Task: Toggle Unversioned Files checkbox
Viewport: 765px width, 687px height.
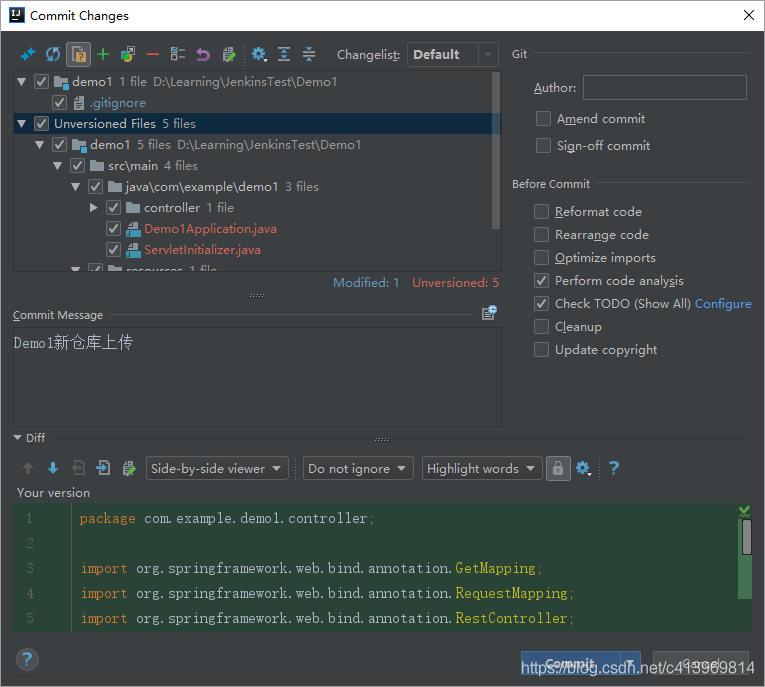Action: tap(41, 123)
